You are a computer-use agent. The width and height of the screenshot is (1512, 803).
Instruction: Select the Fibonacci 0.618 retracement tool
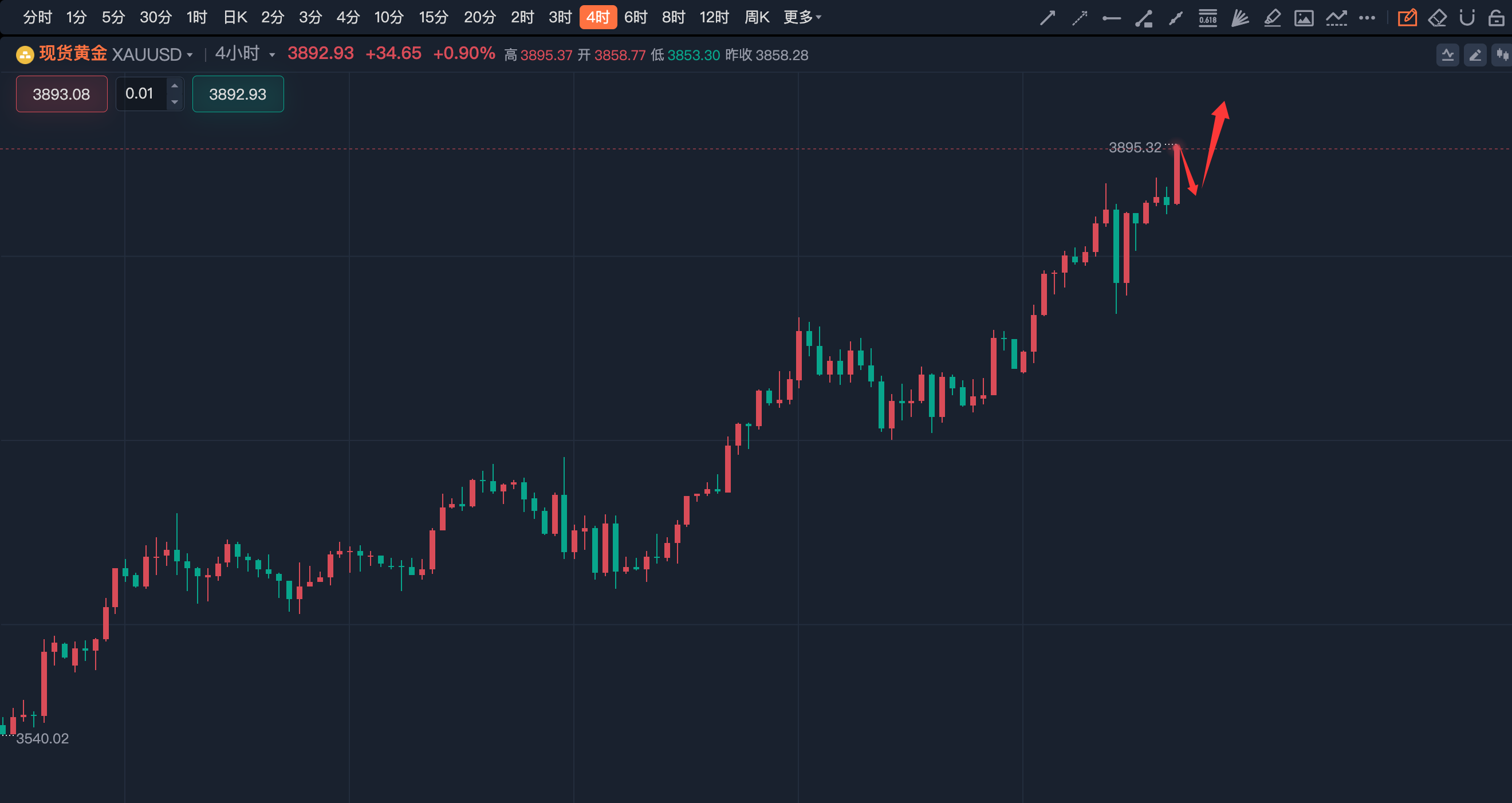[1207, 18]
